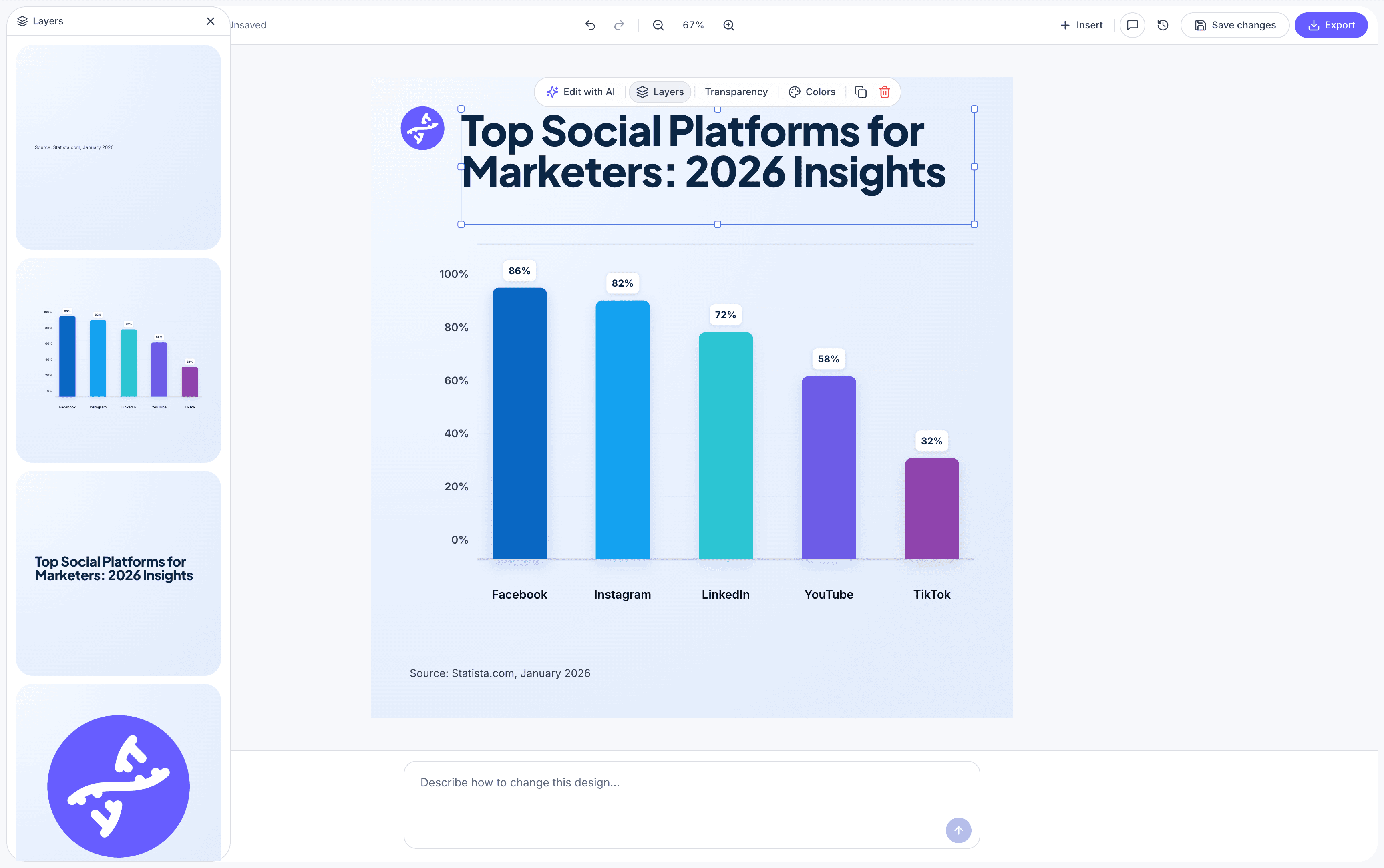1384x868 pixels.
Task: Submit the prompt with arrow button
Action: [x=958, y=830]
